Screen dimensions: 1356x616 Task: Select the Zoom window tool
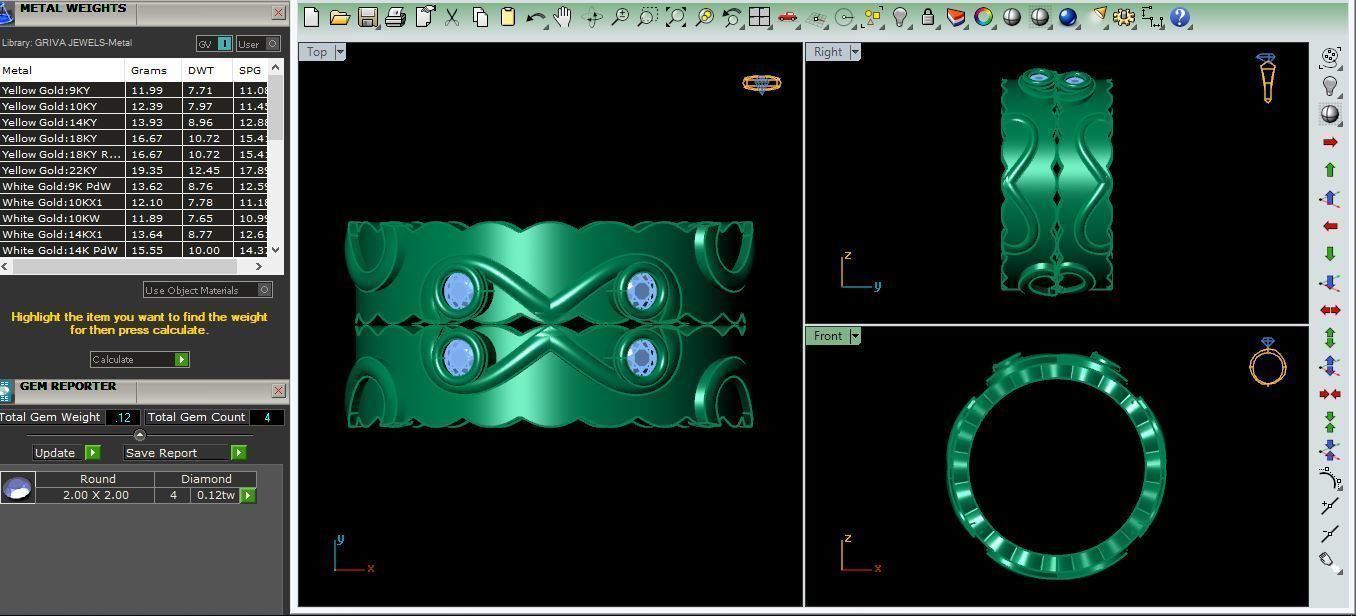648,17
